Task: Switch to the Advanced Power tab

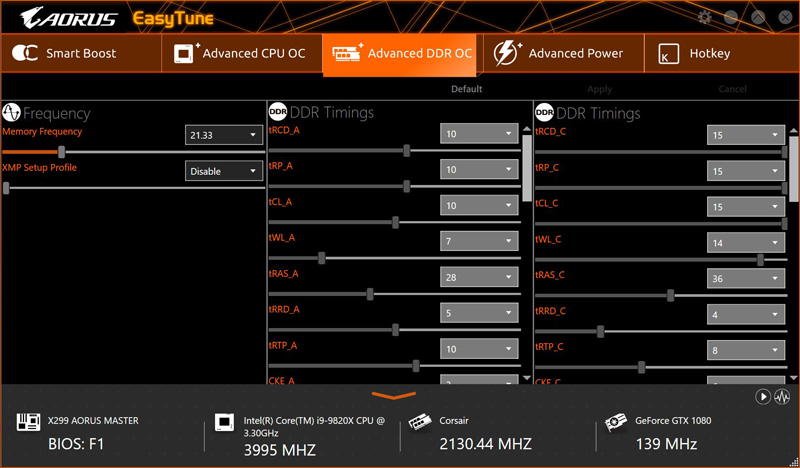Action: pos(560,54)
